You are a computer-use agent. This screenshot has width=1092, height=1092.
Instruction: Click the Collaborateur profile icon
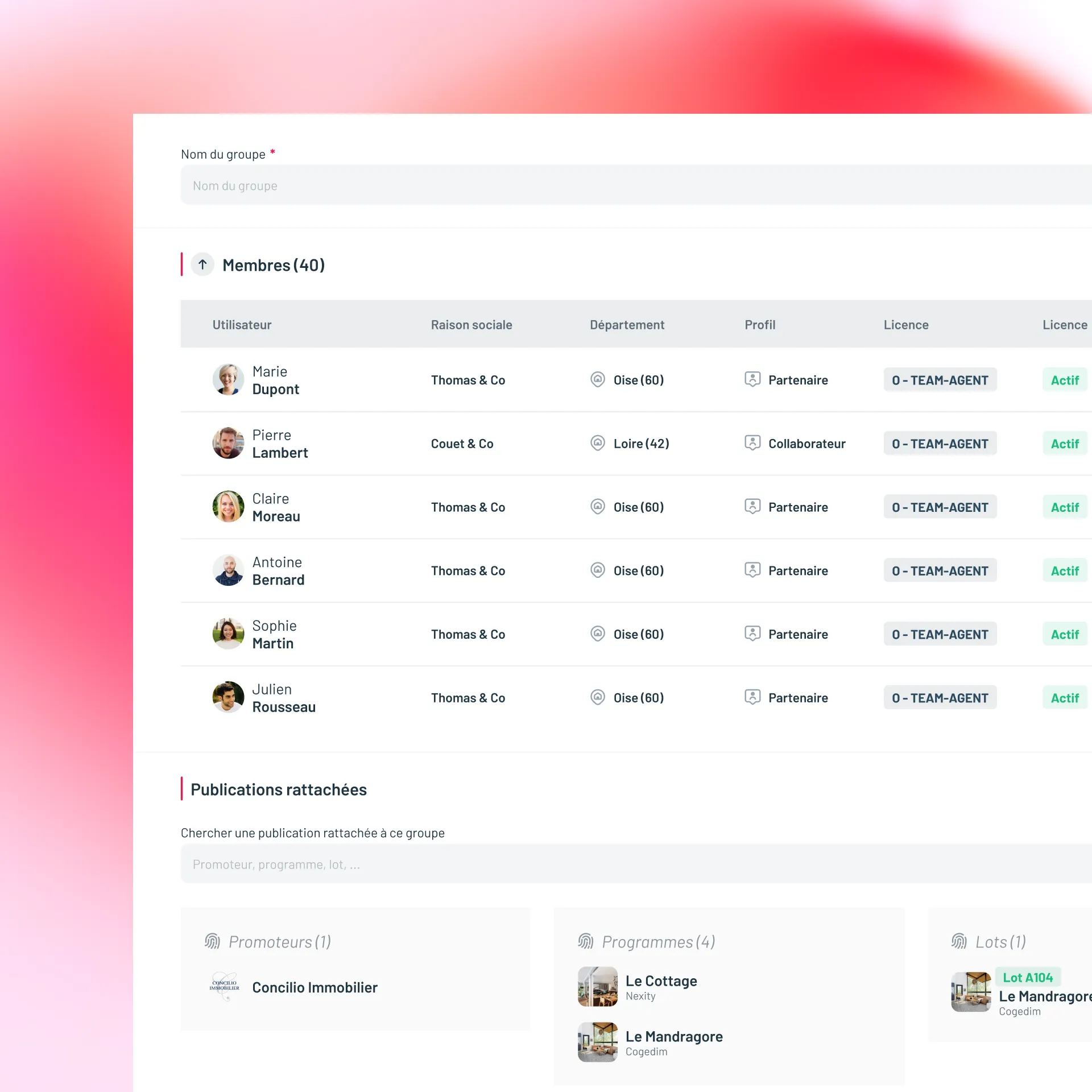point(752,443)
